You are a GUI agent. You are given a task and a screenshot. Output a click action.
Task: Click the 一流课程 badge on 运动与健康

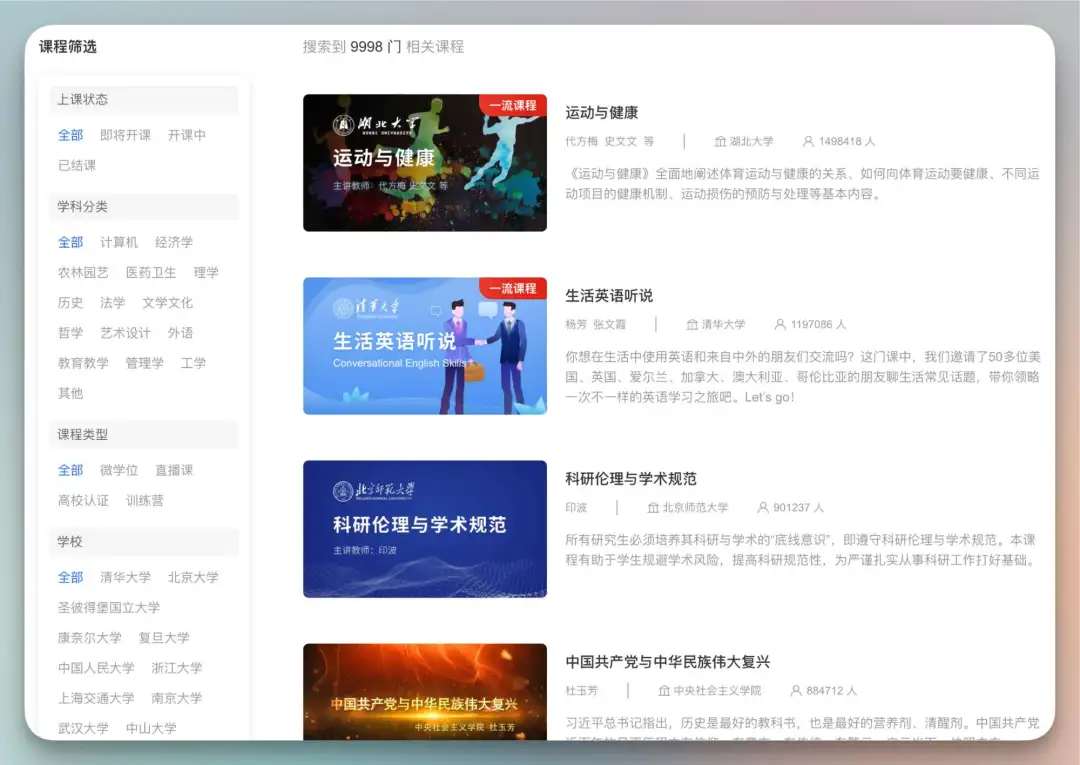(512, 105)
